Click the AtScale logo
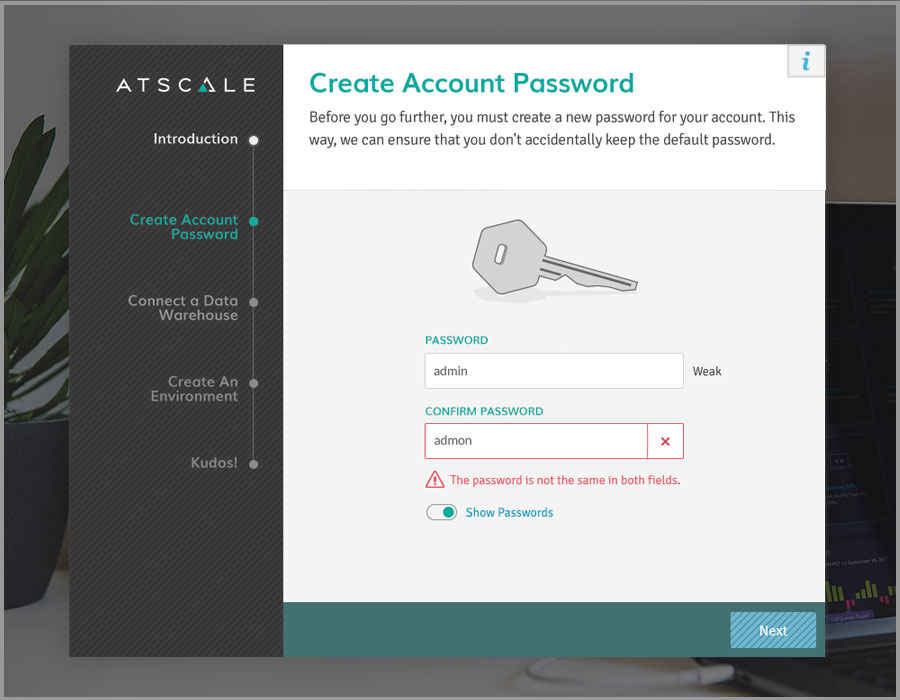Screen dimensions: 900x700 [x=186, y=85]
